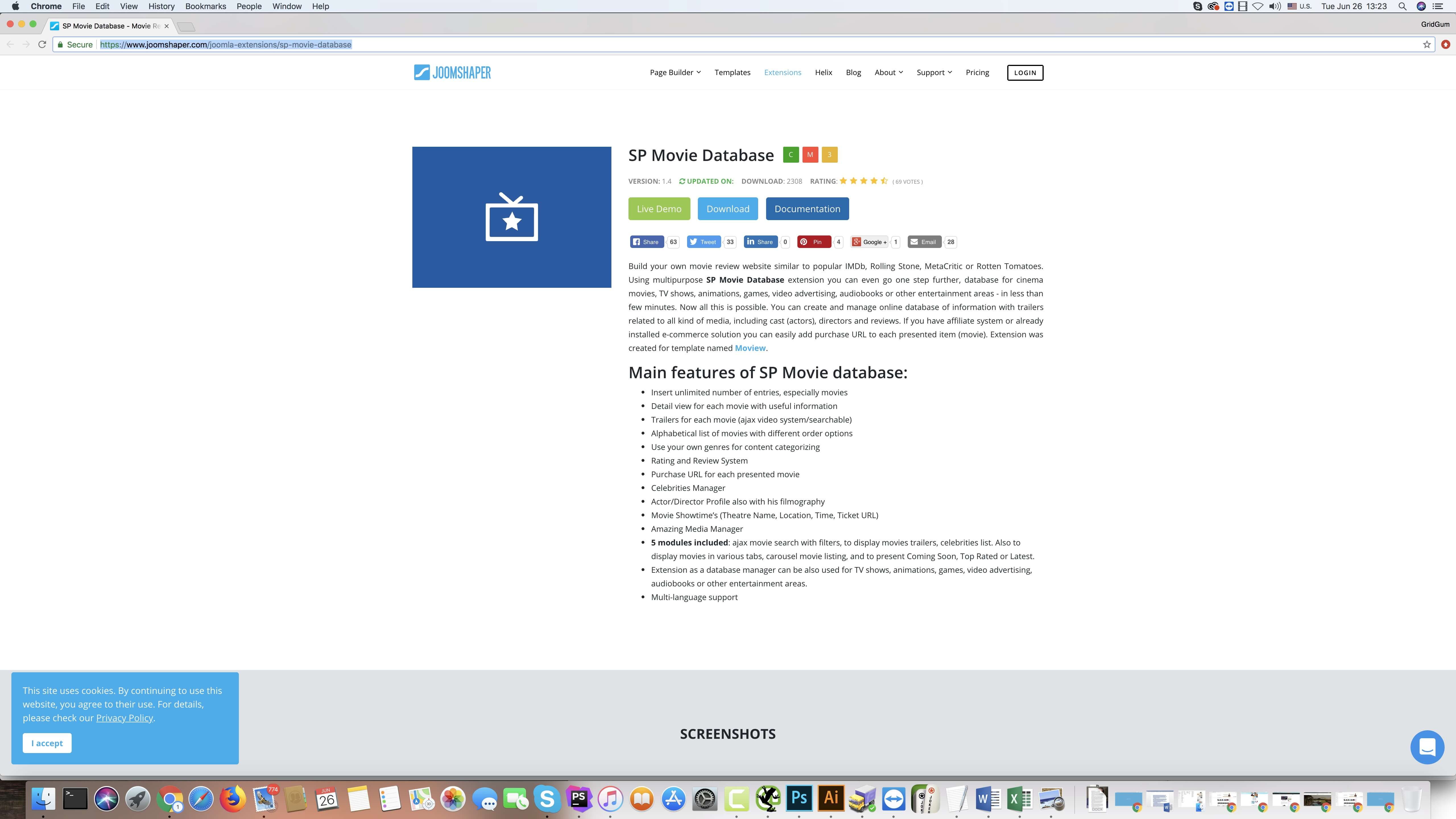Open the Live Demo

[x=659, y=208]
